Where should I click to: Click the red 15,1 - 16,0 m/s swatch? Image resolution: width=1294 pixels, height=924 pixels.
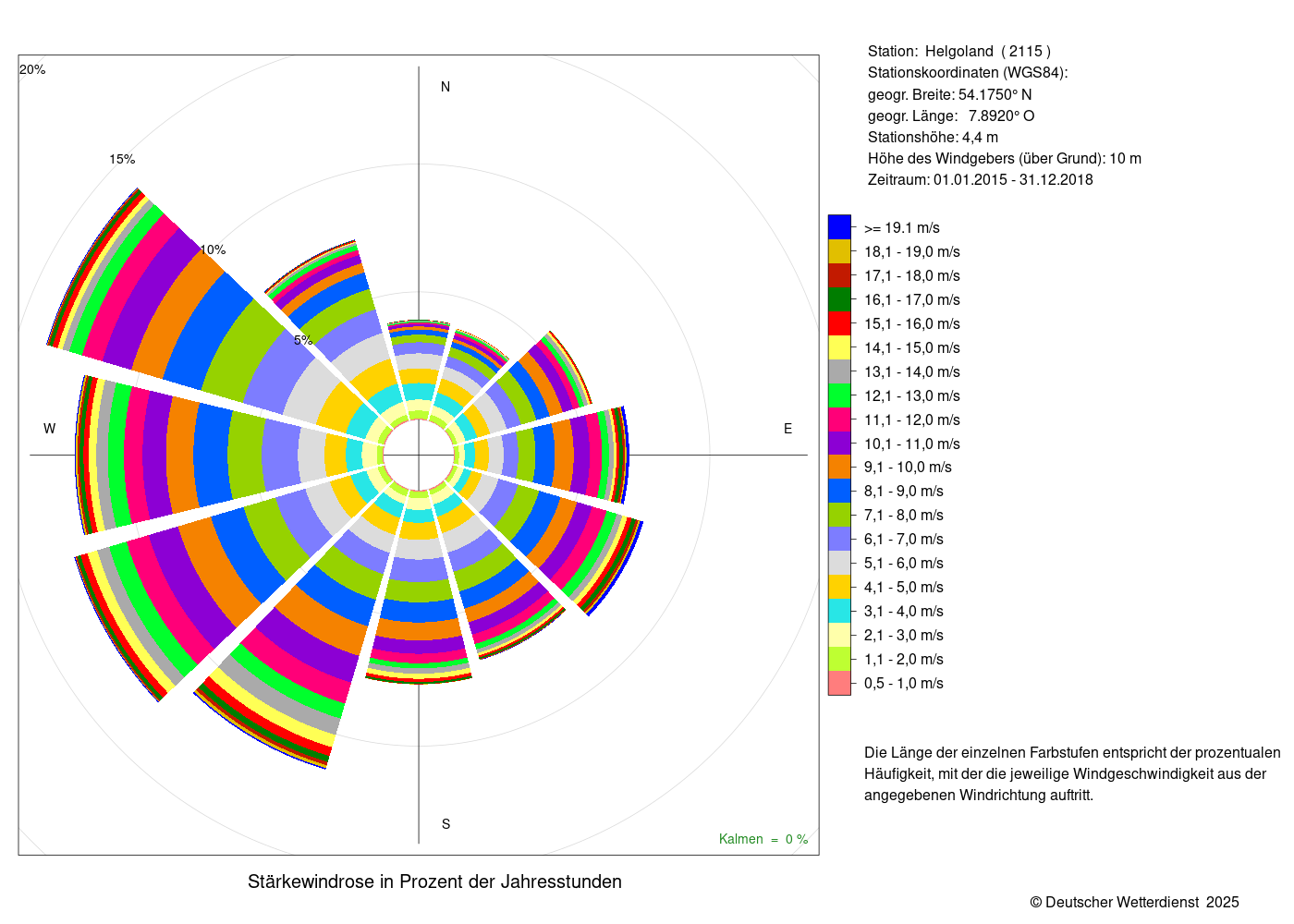coord(839,323)
